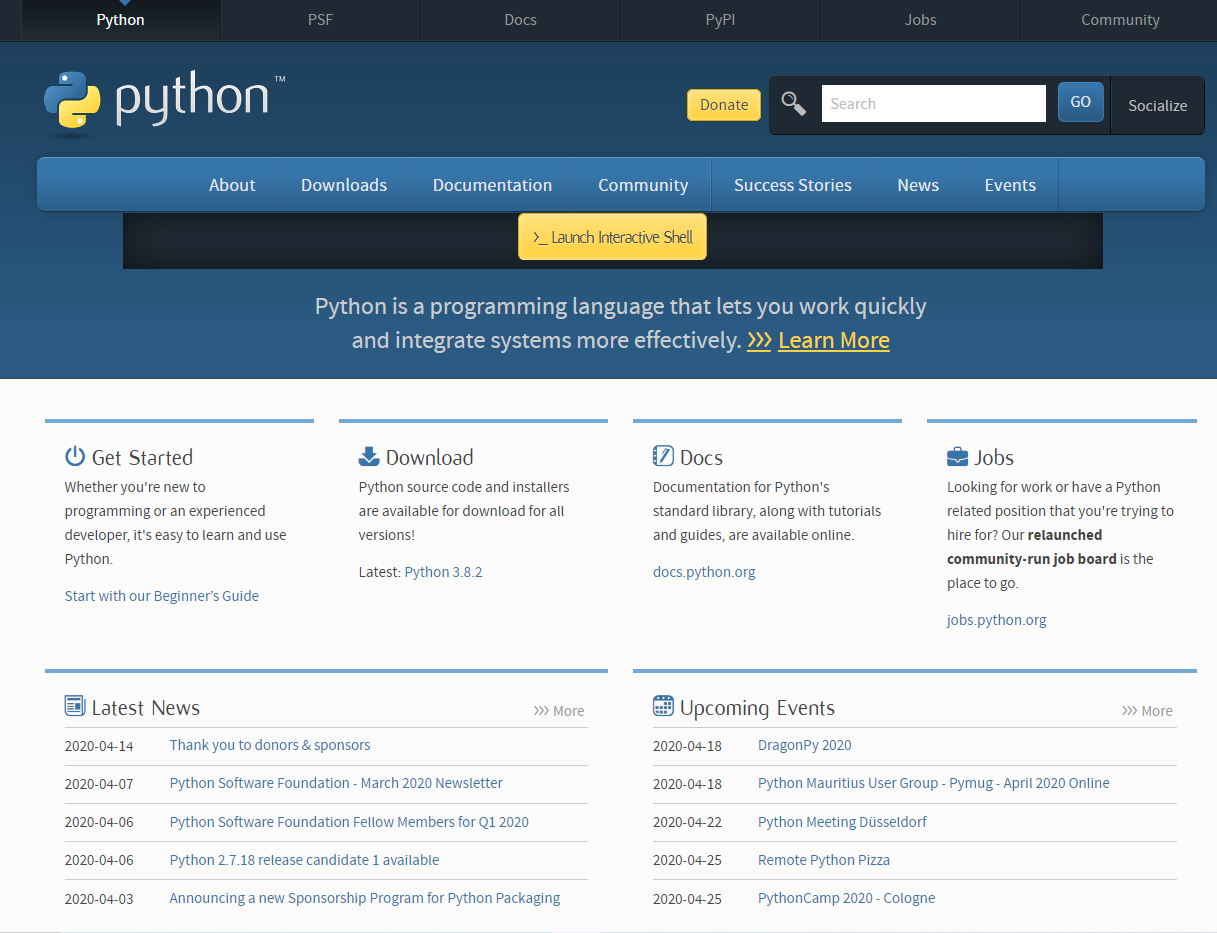
Task: Open the March 2020 Newsletter article
Action: tap(336, 783)
